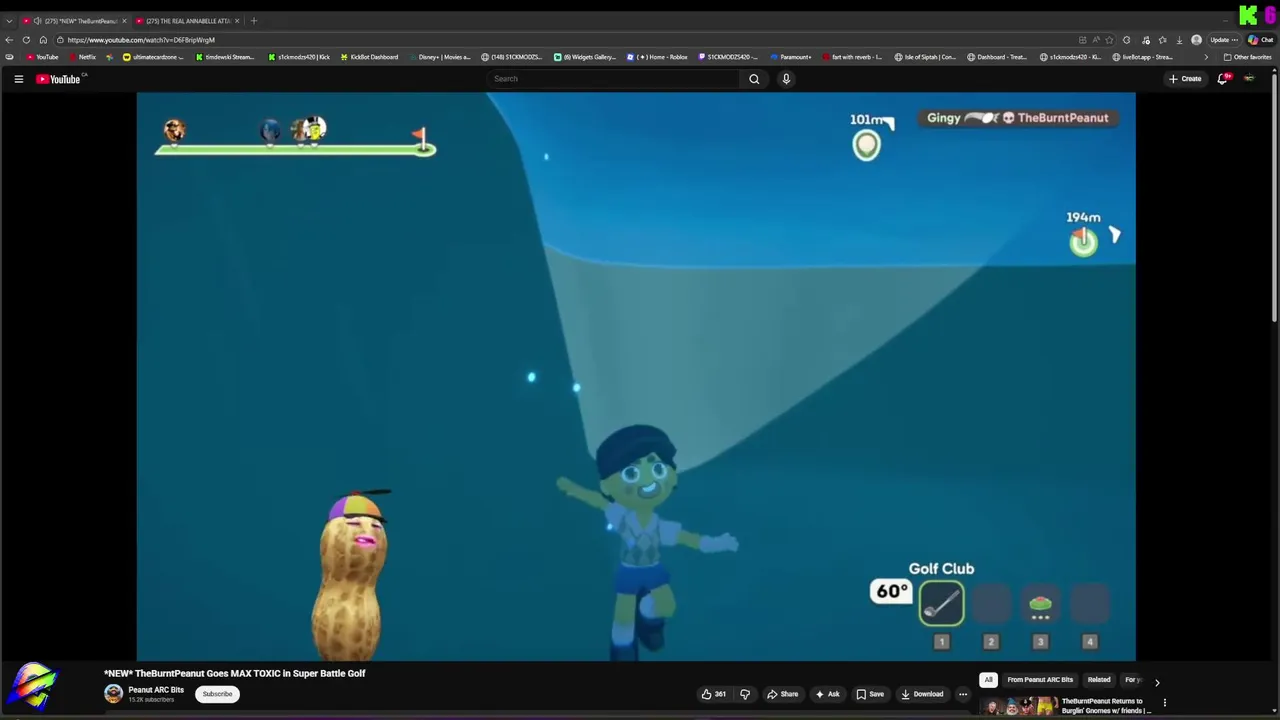Start voice search with the microphone icon
Viewport: 1280px width, 720px height.
tap(786, 79)
